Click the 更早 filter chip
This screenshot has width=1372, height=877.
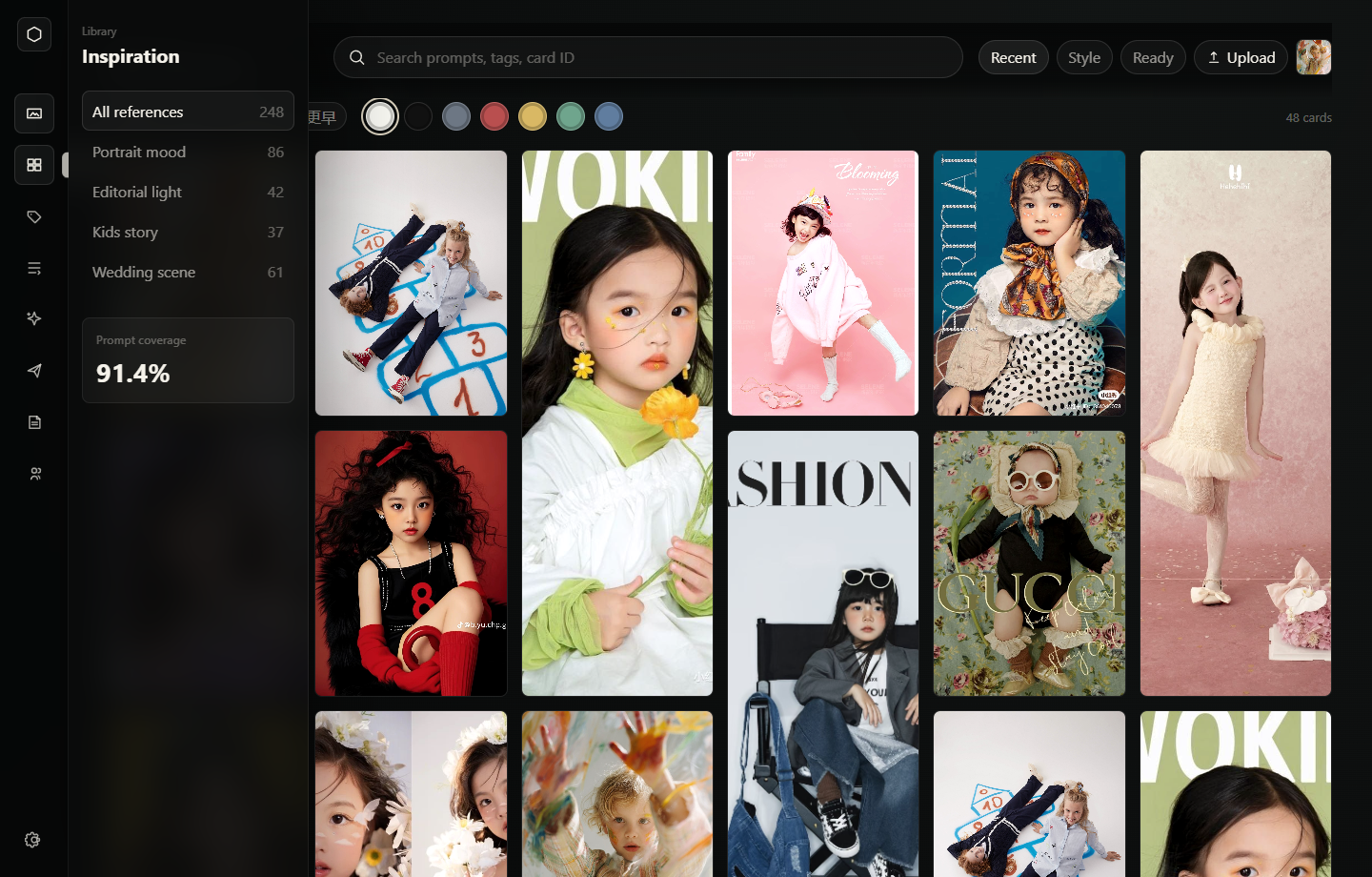326,116
